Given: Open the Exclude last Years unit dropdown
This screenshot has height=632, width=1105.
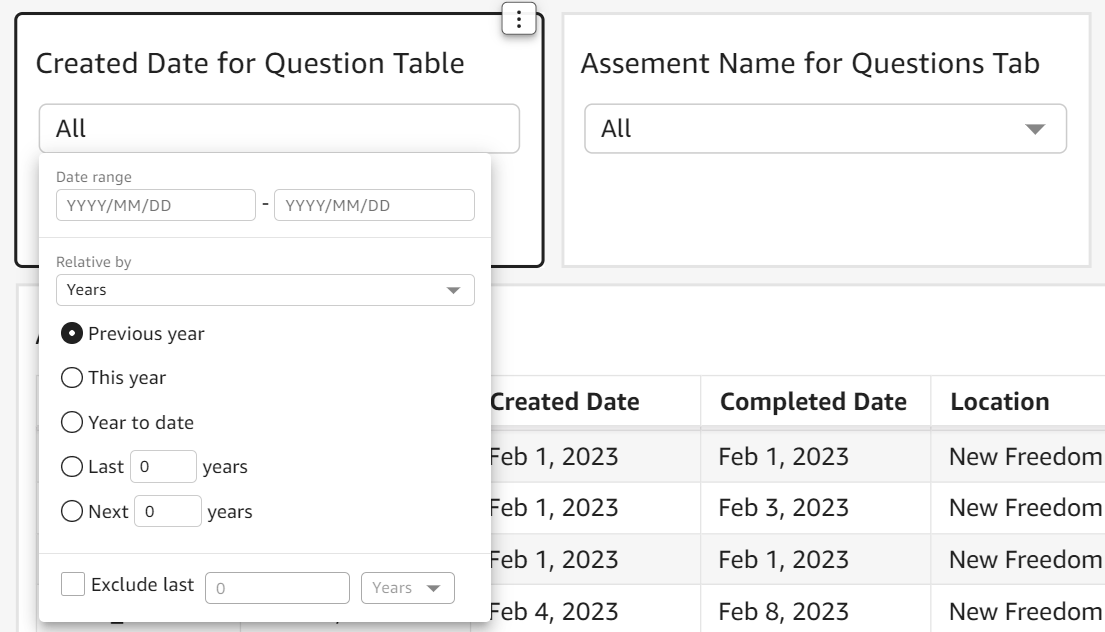Looking at the screenshot, I should tap(406, 588).
